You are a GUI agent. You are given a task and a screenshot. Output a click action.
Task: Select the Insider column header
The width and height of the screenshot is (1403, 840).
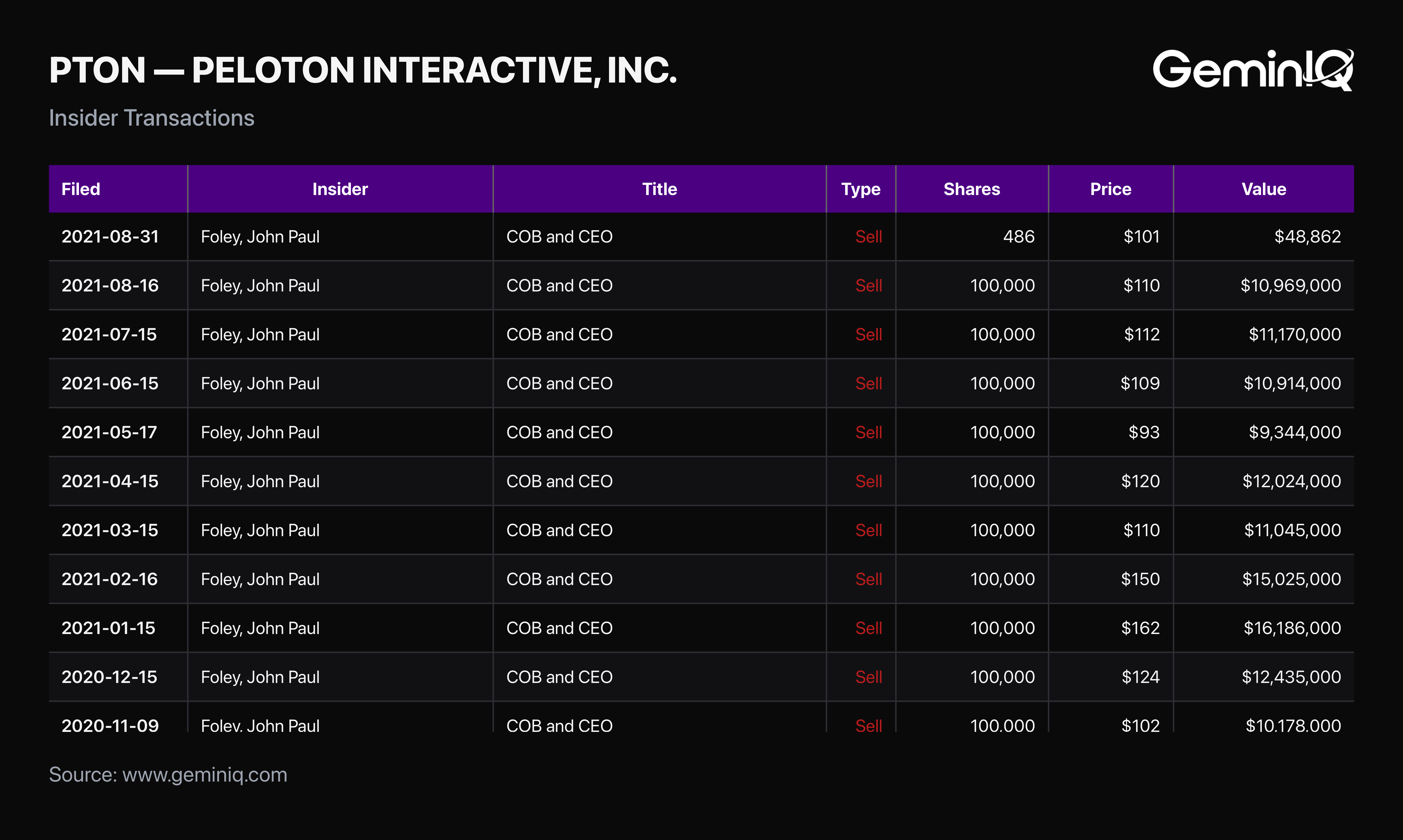click(x=340, y=189)
